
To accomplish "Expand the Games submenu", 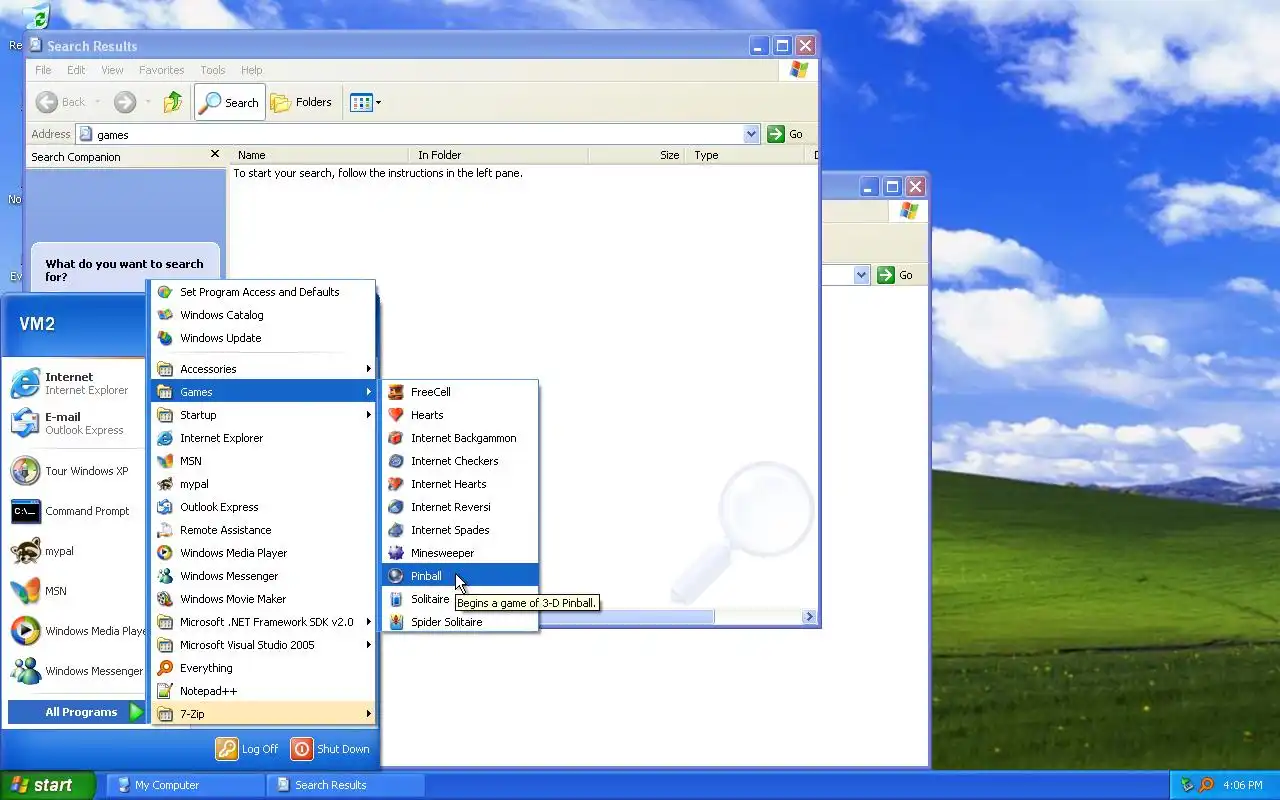I will click(x=263, y=392).
